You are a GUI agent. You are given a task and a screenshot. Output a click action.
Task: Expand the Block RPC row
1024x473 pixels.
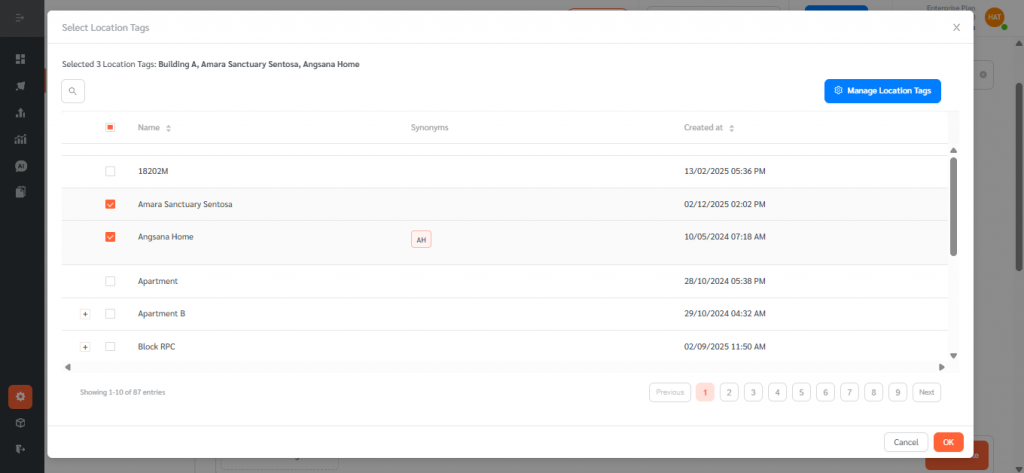click(x=85, y=347)
